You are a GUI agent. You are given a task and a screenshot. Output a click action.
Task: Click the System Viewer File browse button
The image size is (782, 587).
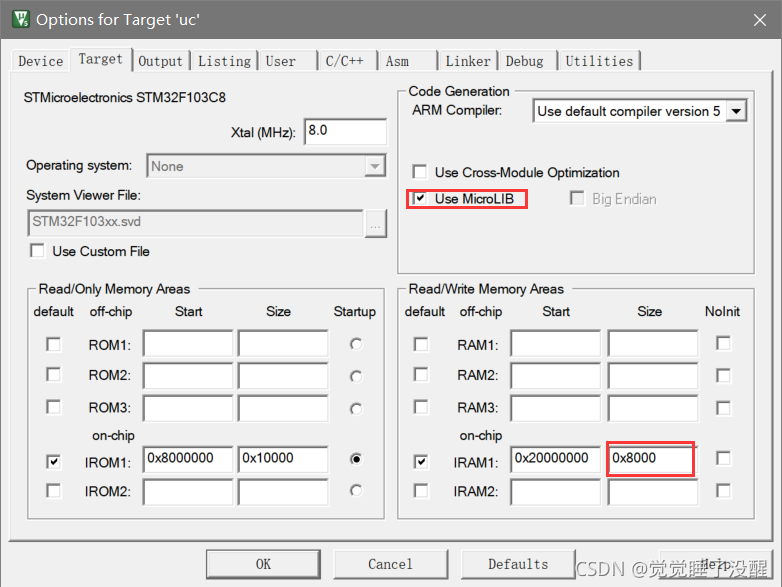tap(376, 223)
